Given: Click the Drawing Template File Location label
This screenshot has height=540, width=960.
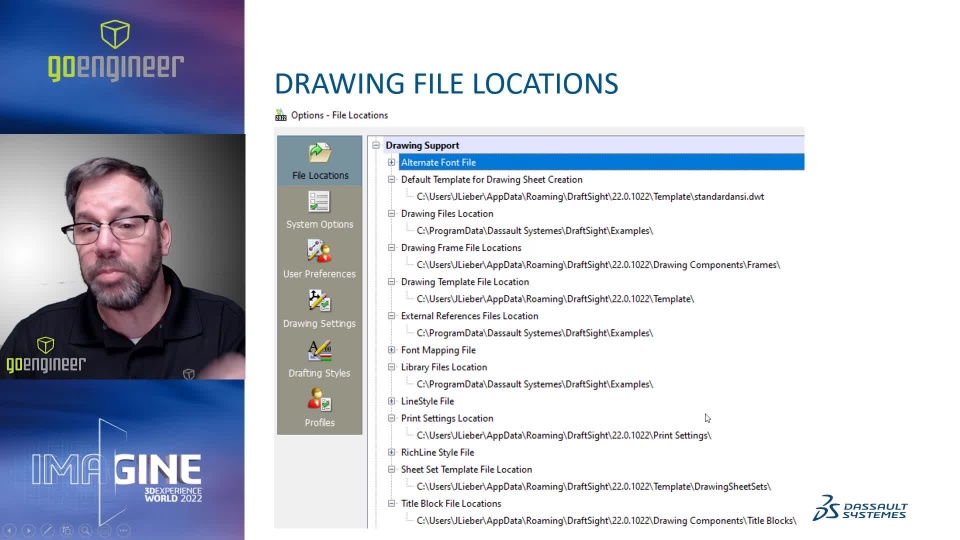Looking at the screenshot, I should [465, 282].
